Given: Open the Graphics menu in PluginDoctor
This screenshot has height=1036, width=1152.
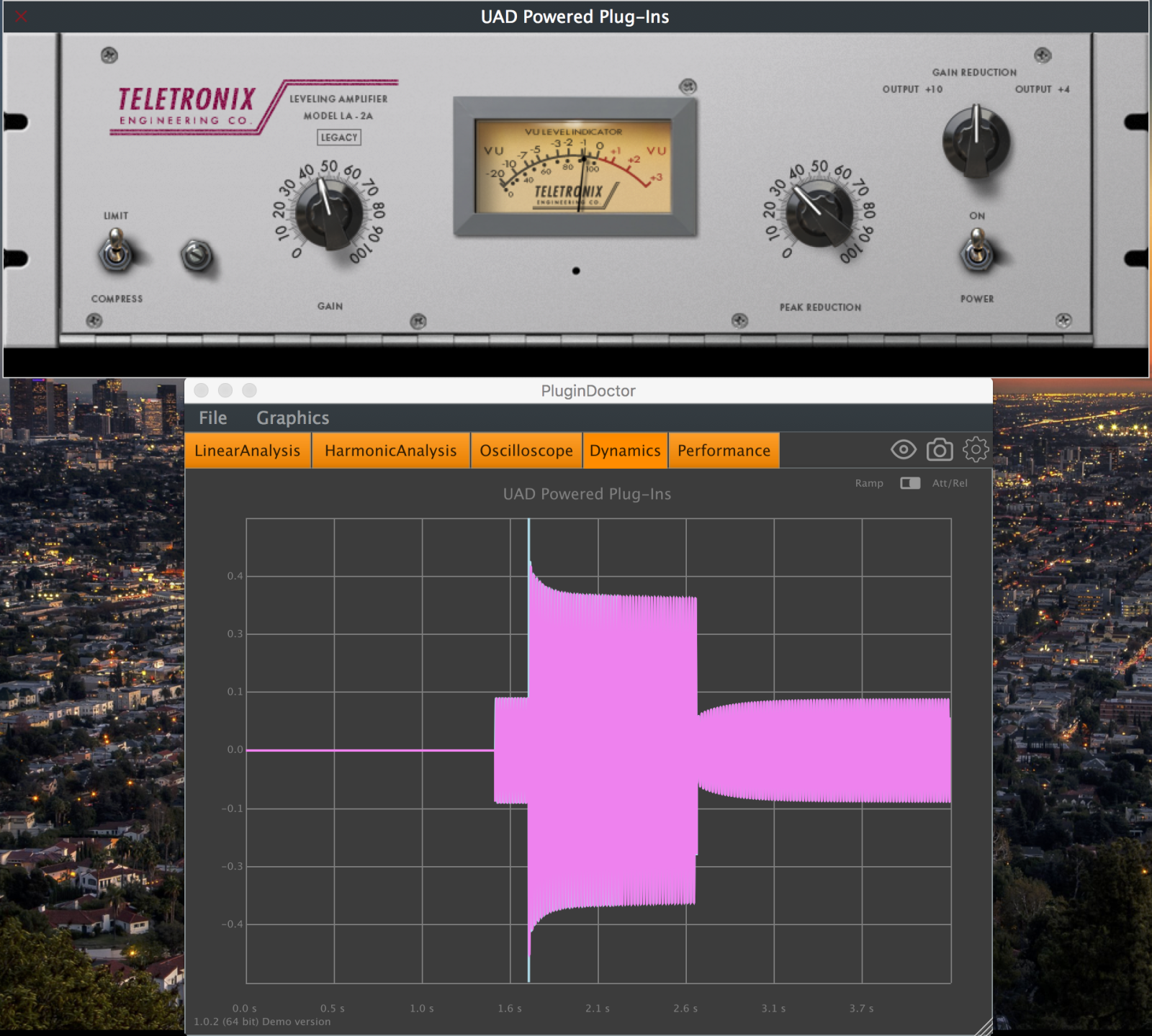Looking at the screenshot, I should pos(292,418).
